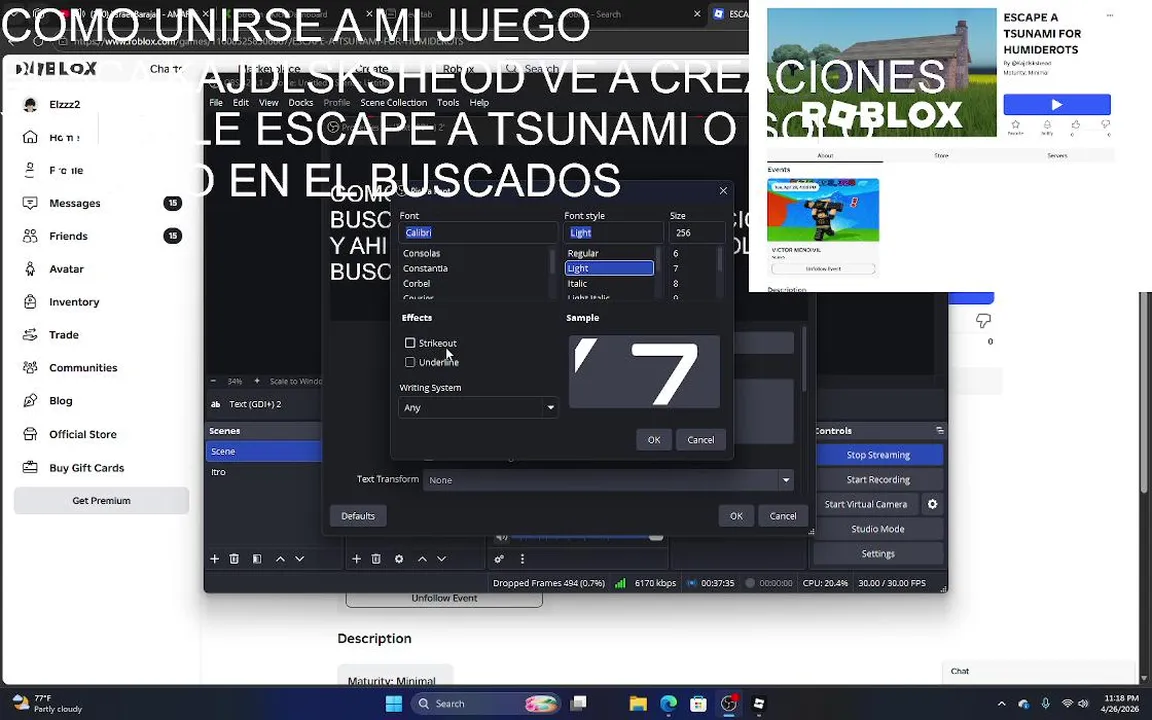
Task: Open Communities in the Roblox sidebar
Action: 82,368
